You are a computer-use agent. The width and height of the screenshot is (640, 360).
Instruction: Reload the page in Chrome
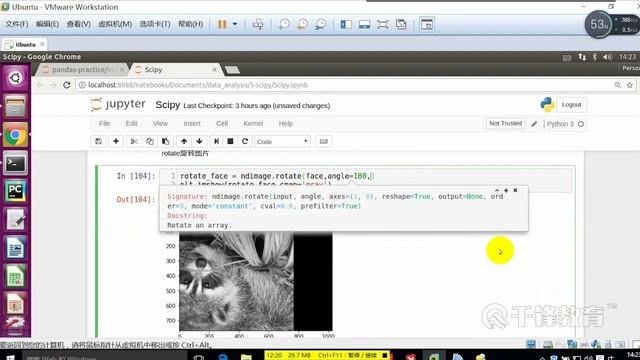point(67,85)
